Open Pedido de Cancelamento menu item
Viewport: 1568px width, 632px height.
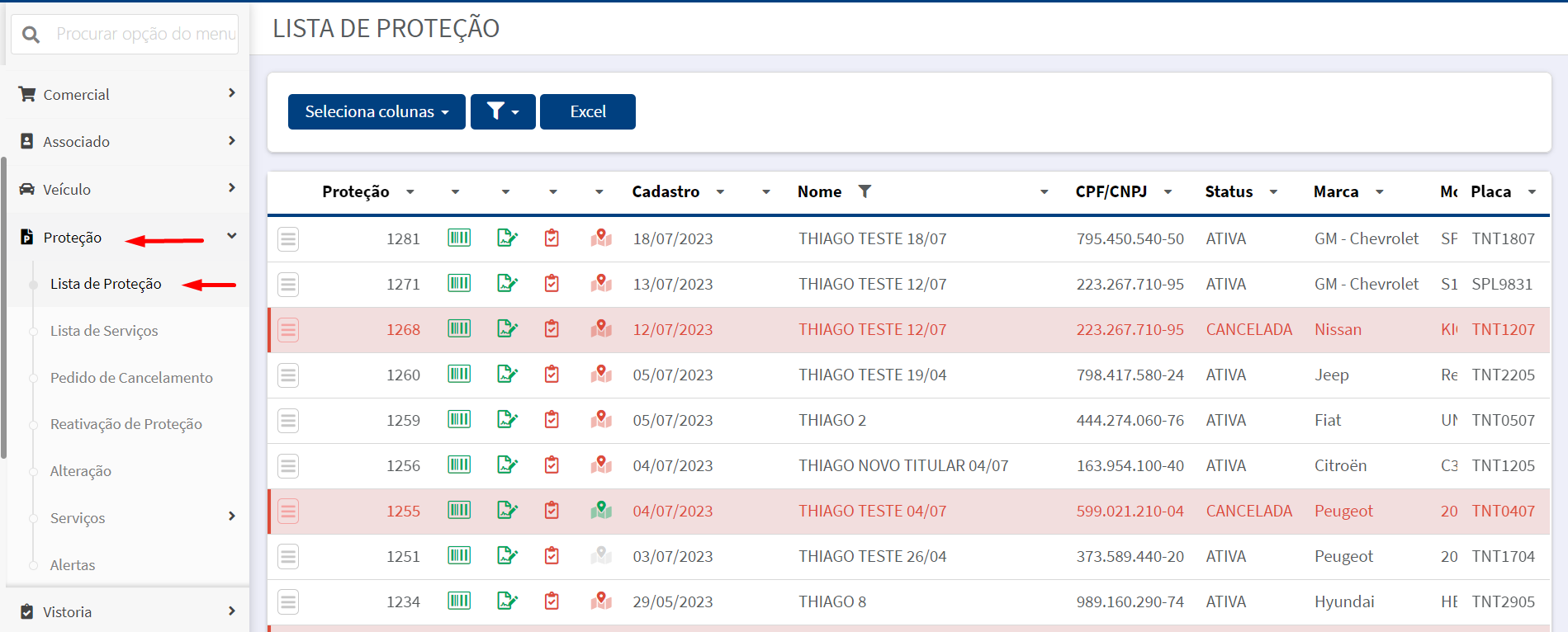[x=131, y=378]
